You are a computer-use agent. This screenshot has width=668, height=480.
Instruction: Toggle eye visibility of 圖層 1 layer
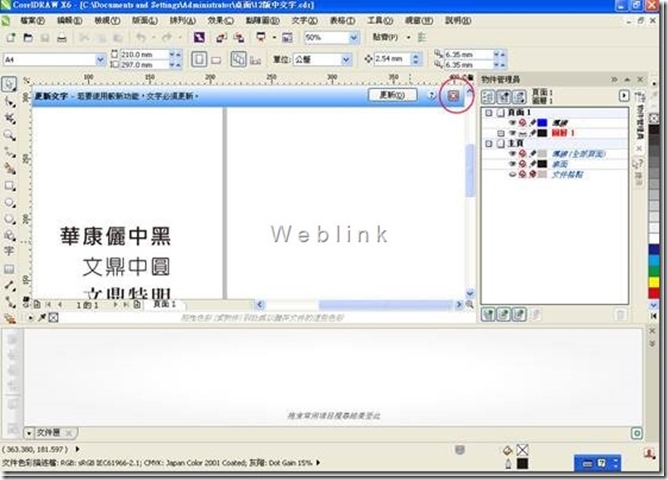pos(513,133)
